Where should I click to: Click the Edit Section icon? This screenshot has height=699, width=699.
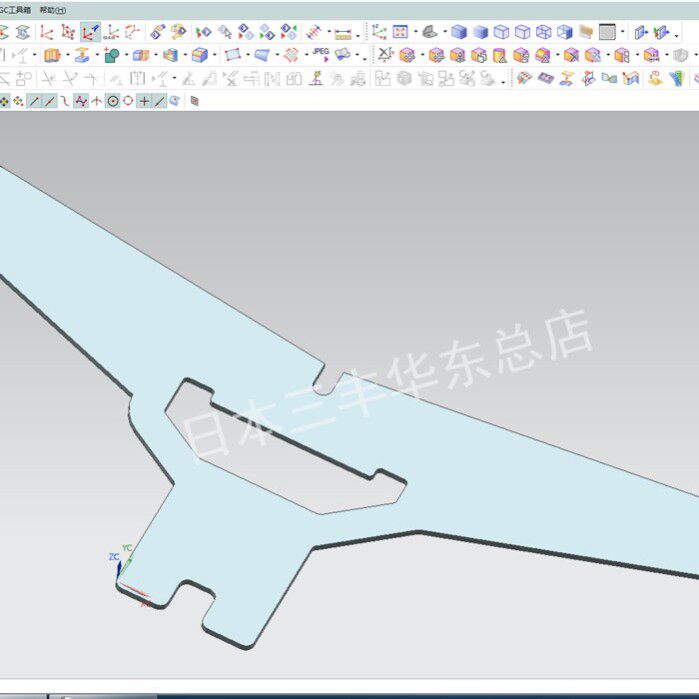tap(661, 32)
